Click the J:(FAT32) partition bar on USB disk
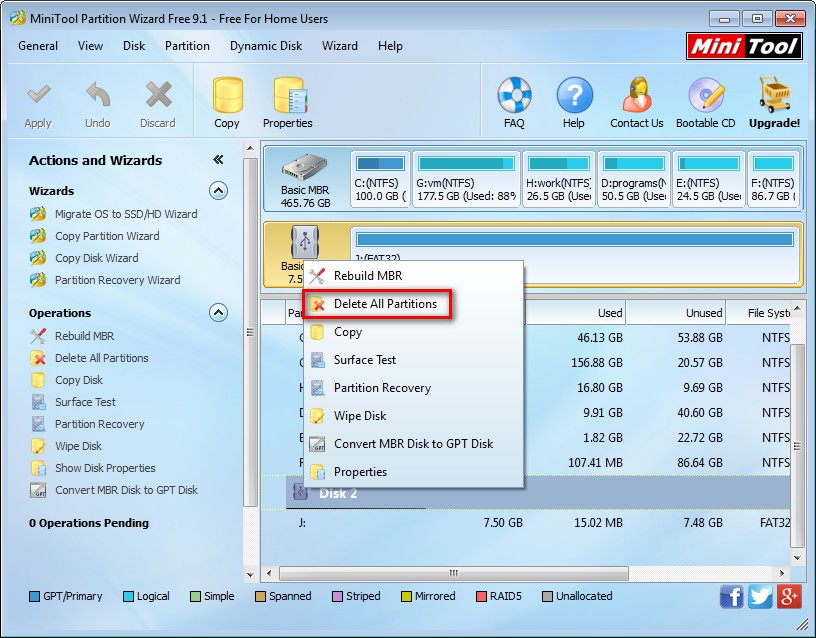This screenshot has height=638, width=816. pyautogui.click(x=575, y=239)
